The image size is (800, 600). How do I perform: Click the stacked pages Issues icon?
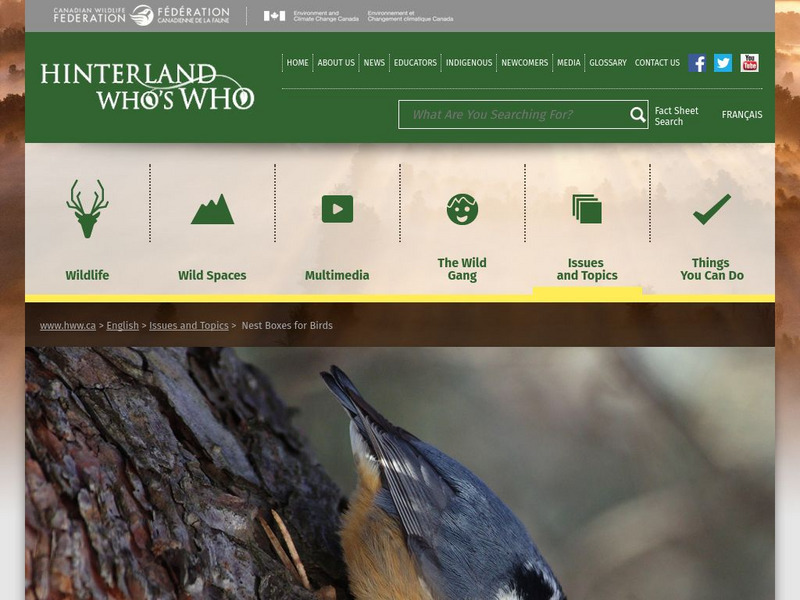587,209
